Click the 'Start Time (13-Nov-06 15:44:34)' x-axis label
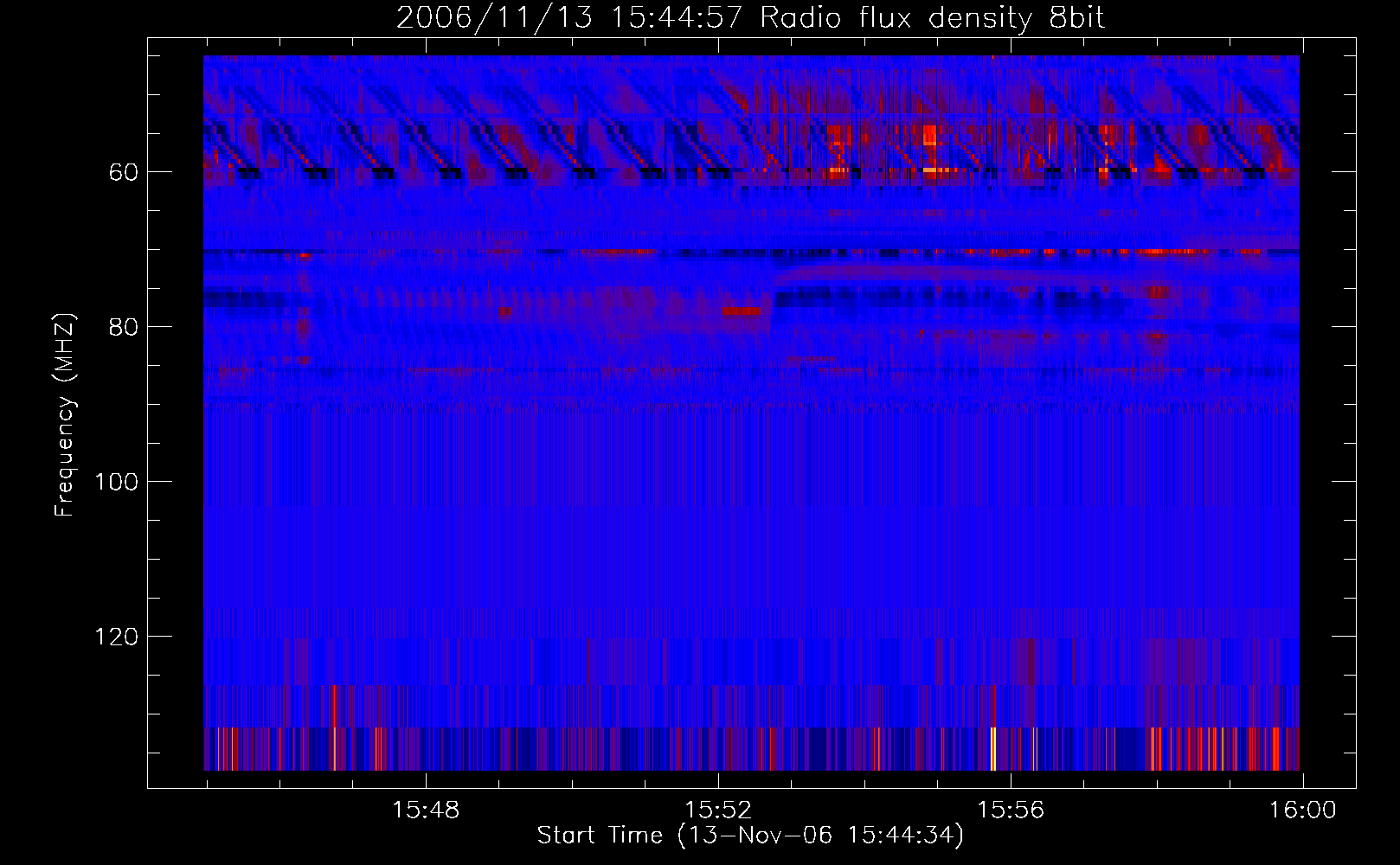This screenshot has height=865, width=1400. point(750,836)
